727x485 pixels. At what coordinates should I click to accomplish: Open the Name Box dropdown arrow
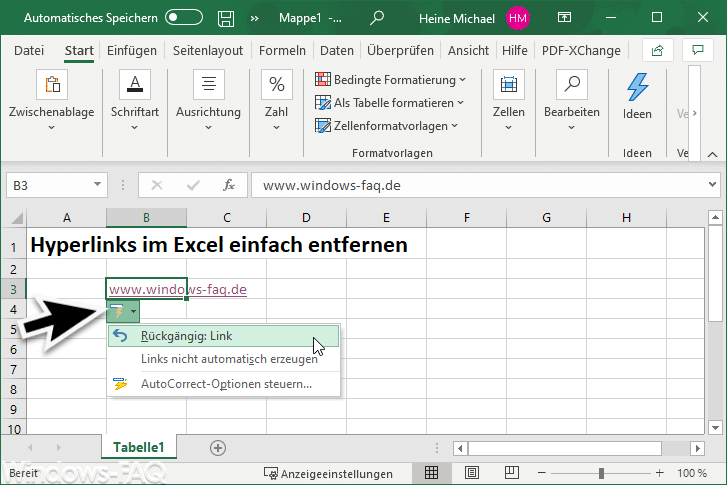(x=97, y=185)
